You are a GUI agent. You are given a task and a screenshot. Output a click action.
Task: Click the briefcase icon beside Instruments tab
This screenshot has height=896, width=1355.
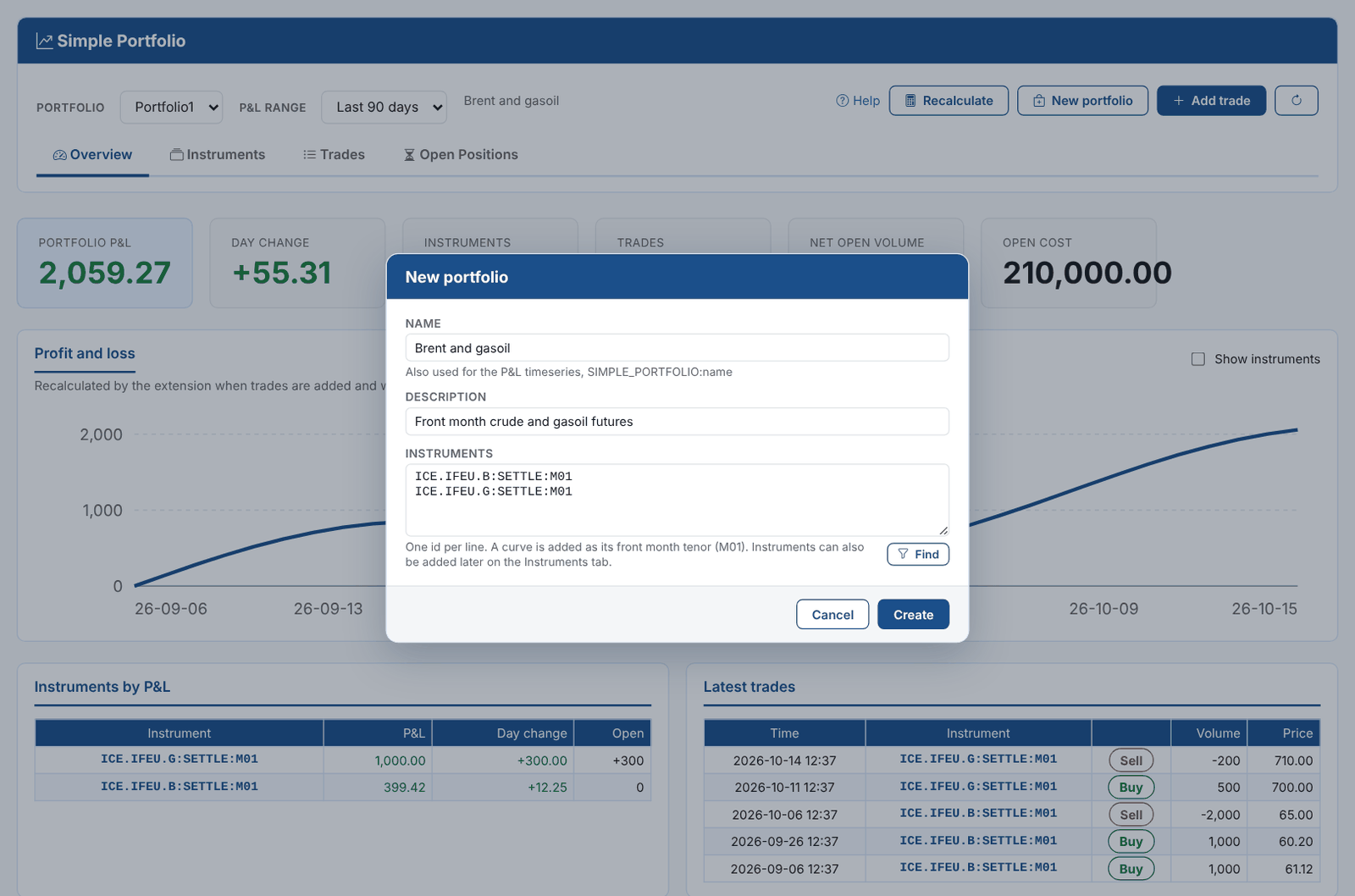(176, 155)
